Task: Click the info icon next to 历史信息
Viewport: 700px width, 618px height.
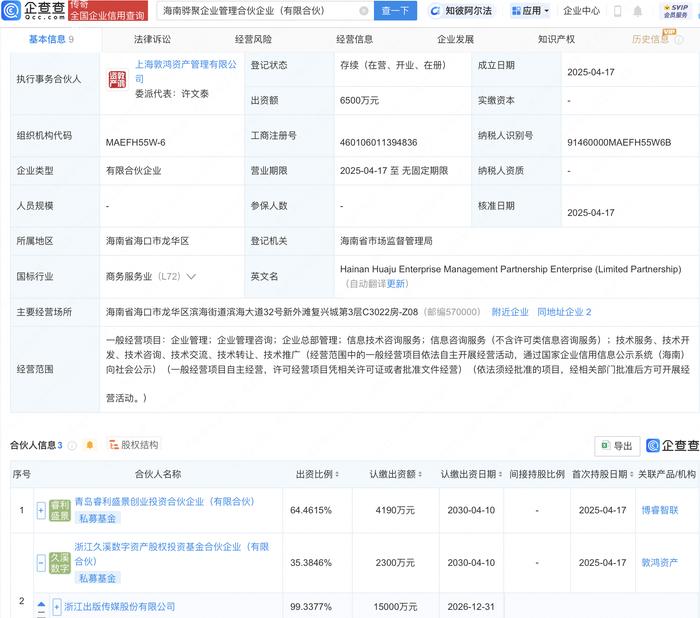Action: (679, 40)
